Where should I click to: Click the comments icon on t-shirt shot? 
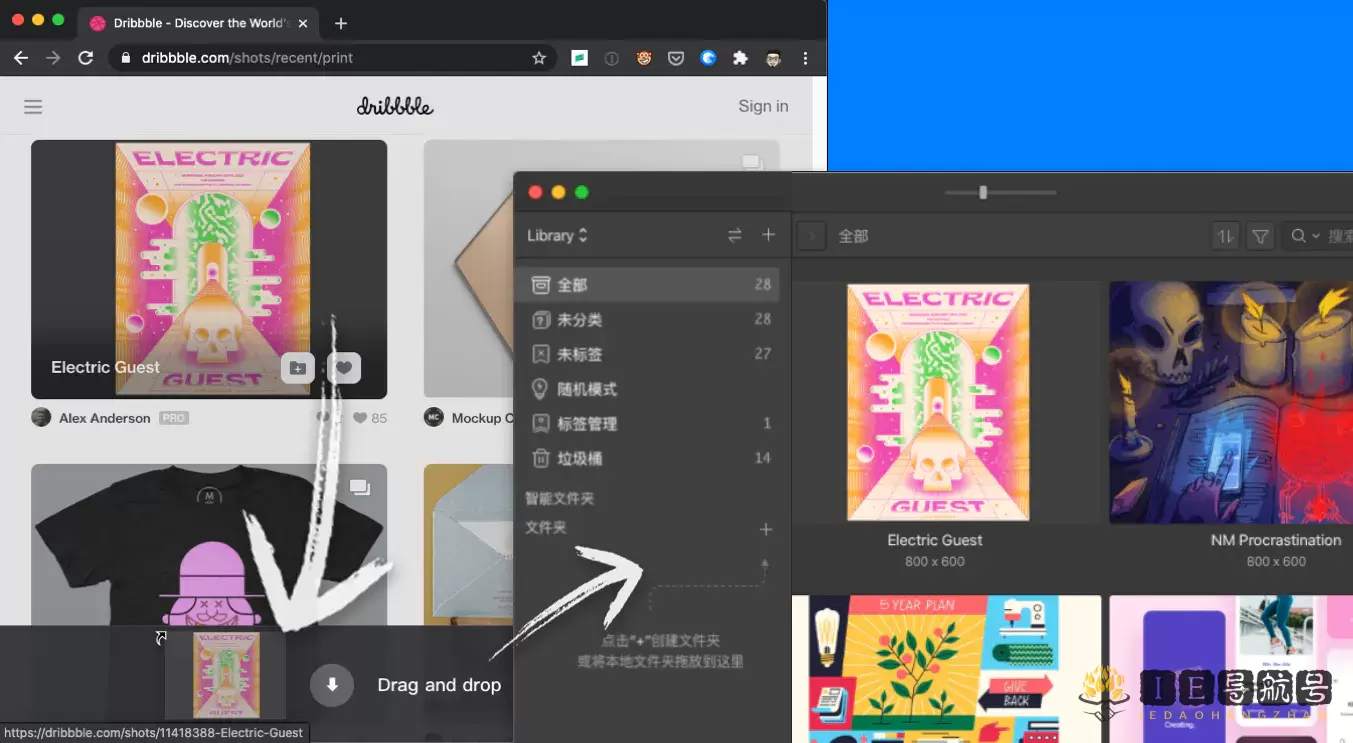click(x=360, y=487)
